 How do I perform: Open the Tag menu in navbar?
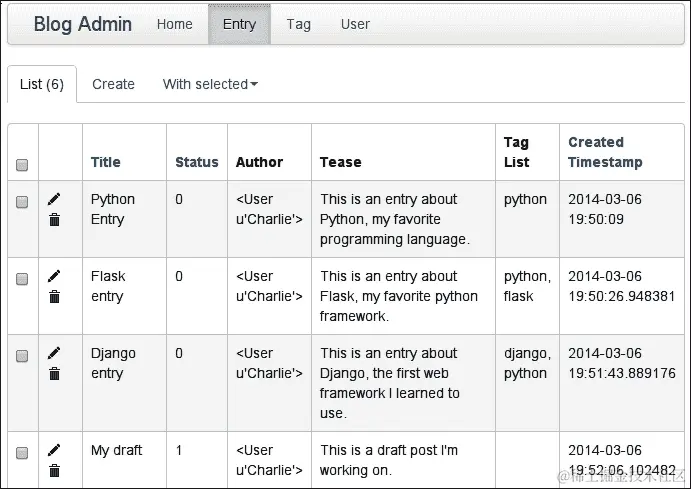[298, 24]
